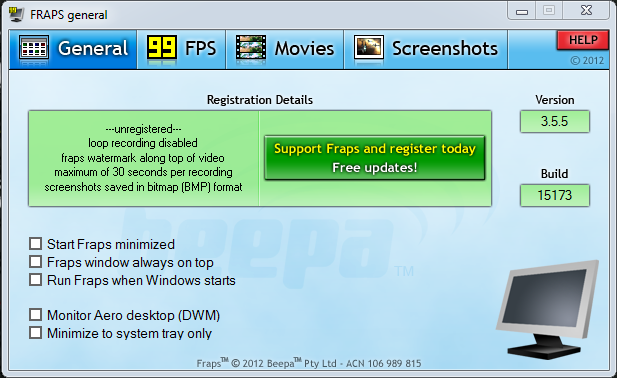Switch to the FPS tab label
The height and width of the screenshot is (378, 617).
[x=200, y=49]
